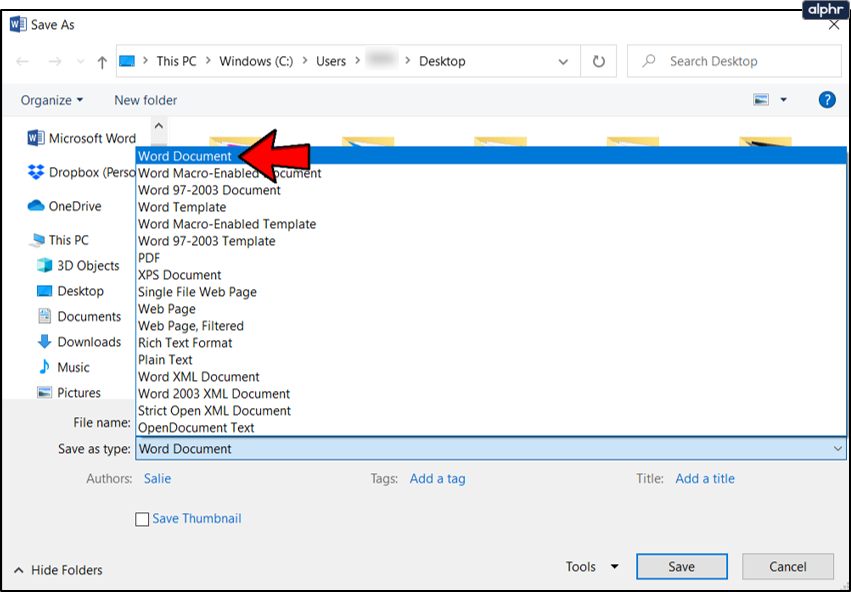Open the Help button

(827, 100)
